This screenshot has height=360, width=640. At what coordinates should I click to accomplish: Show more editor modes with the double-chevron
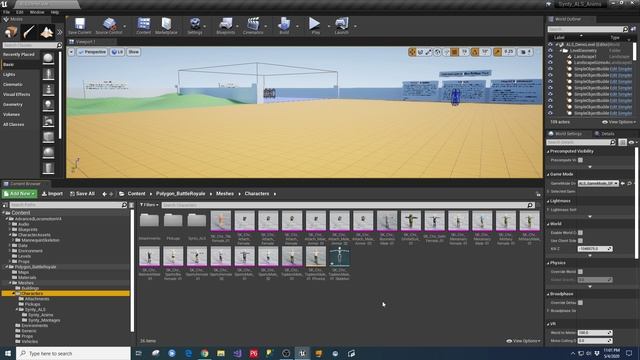(x=60, y=32)
